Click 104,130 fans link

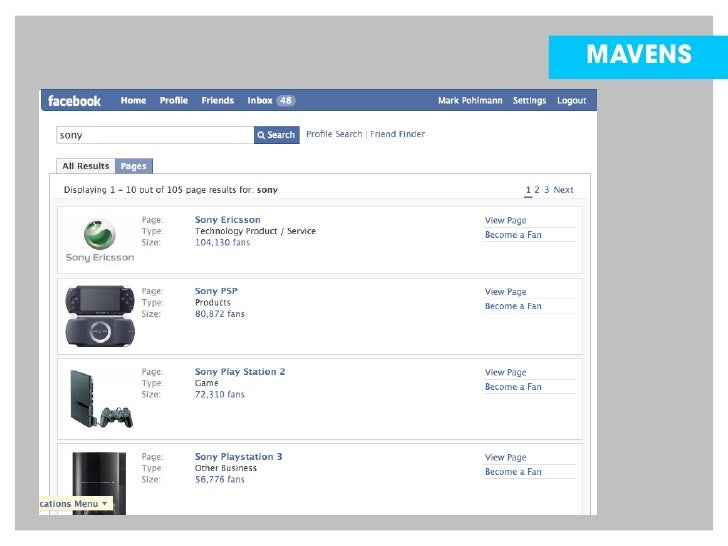click(x=222, y=242)
